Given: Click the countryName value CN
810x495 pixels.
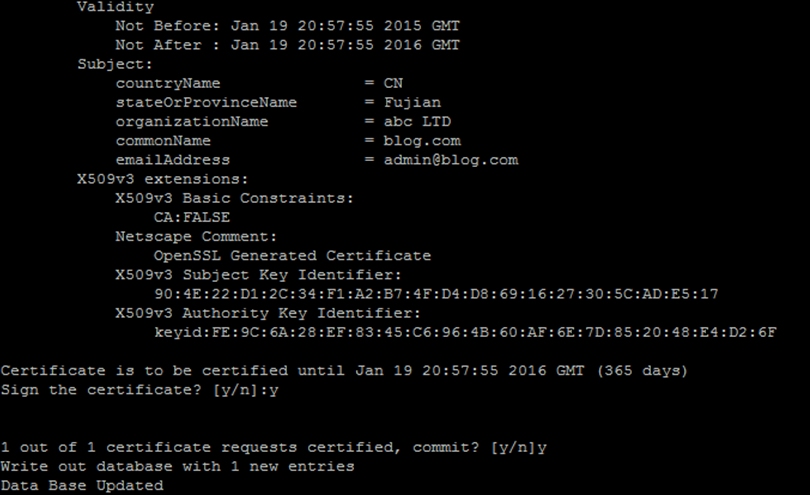Looking at the screenshot, I should tap(393, 83).
